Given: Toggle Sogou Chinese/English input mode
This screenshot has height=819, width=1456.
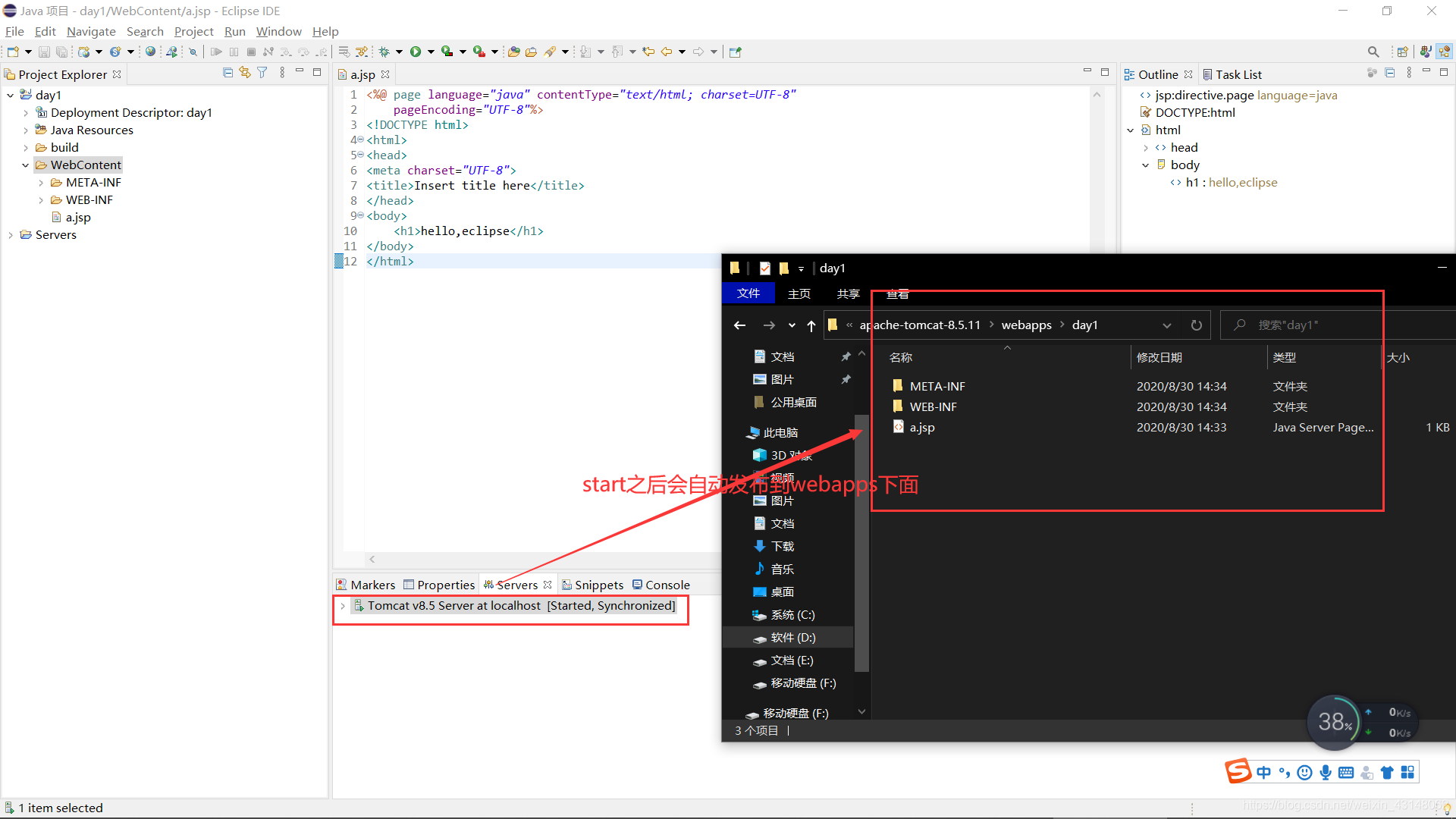Looking at the screenshot, I should click(x=1263, y=772).
